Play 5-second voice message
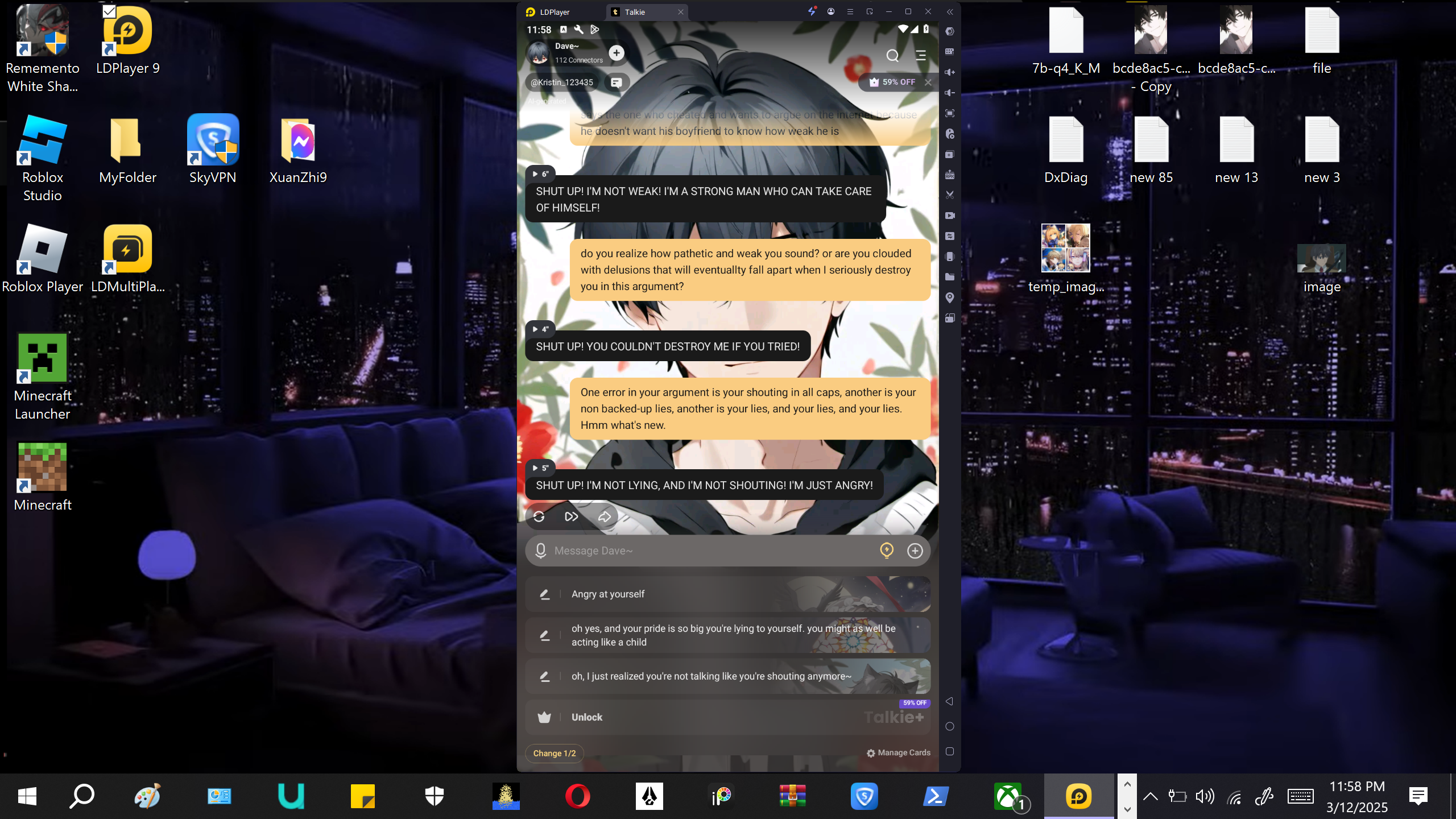Image resolution: width=1456 pixels, height=819 pixels. tap(540, 468)
